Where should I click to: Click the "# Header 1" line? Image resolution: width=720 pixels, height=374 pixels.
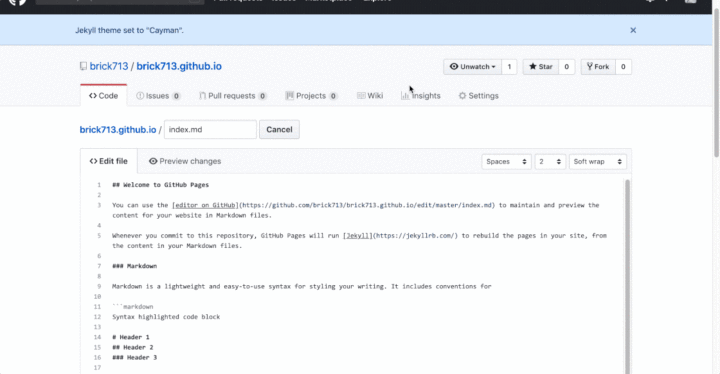click(131, 337)
